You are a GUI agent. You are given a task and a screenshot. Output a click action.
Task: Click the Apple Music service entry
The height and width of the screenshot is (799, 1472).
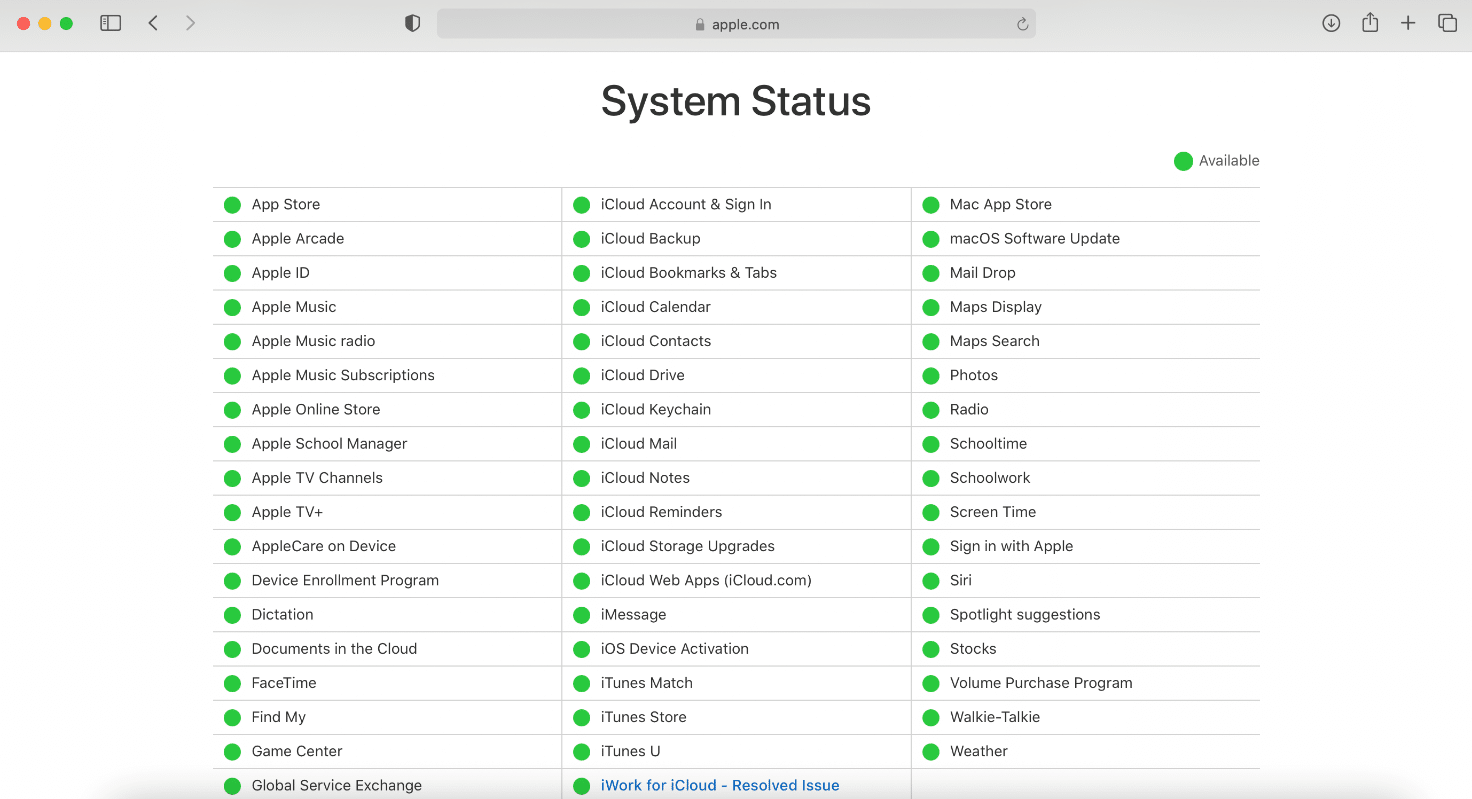294,307
